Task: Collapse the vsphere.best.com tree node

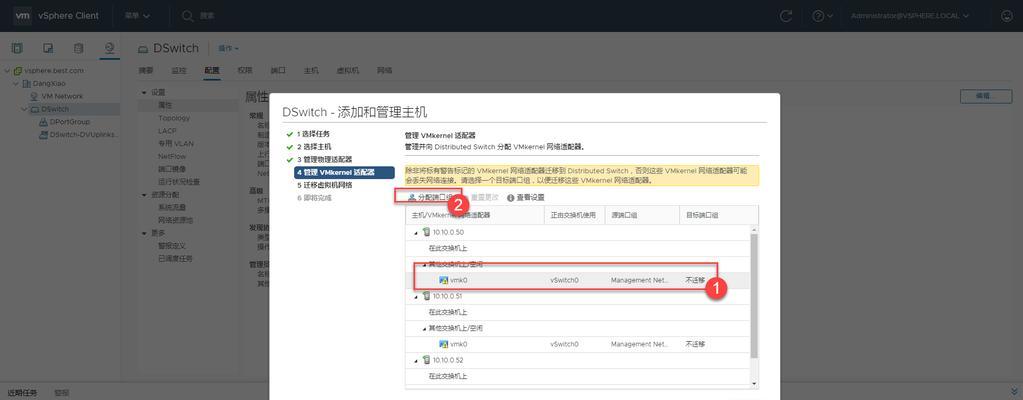Action: 7,70
